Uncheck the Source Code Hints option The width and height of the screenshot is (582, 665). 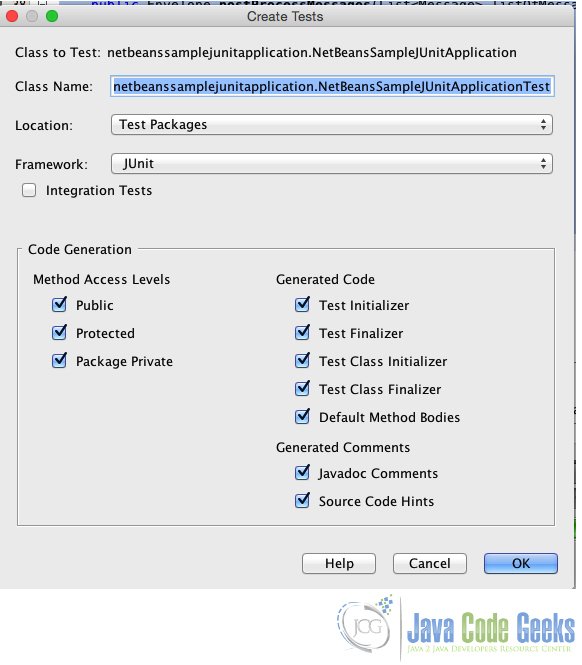302,501
